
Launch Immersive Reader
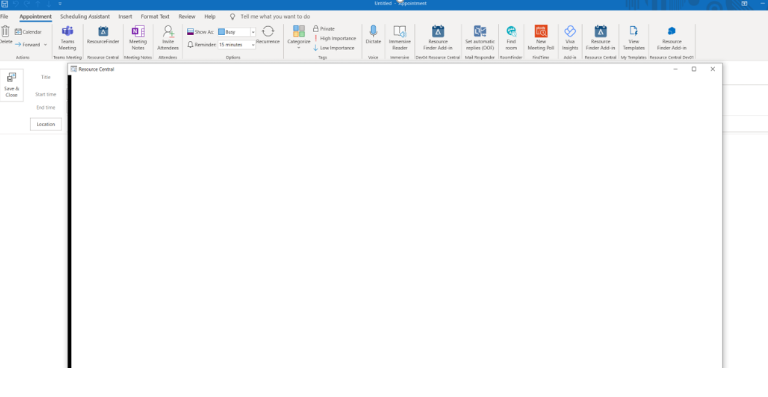[x=400, y=38]
